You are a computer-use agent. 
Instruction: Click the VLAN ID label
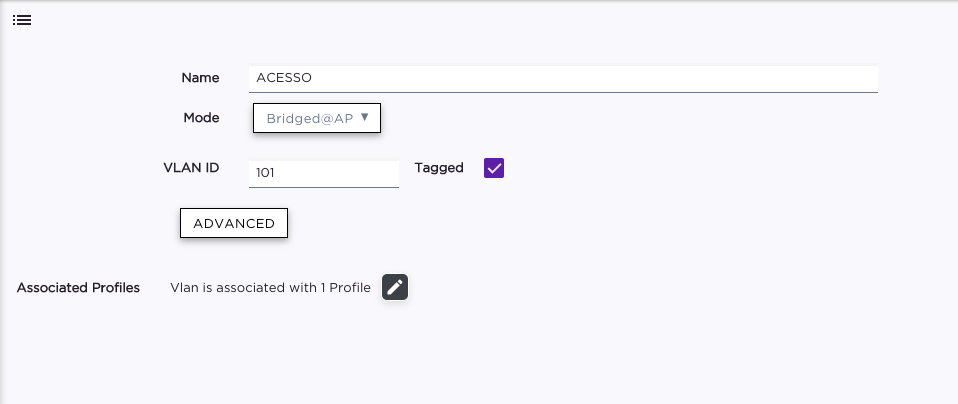[x=191, y=168]
